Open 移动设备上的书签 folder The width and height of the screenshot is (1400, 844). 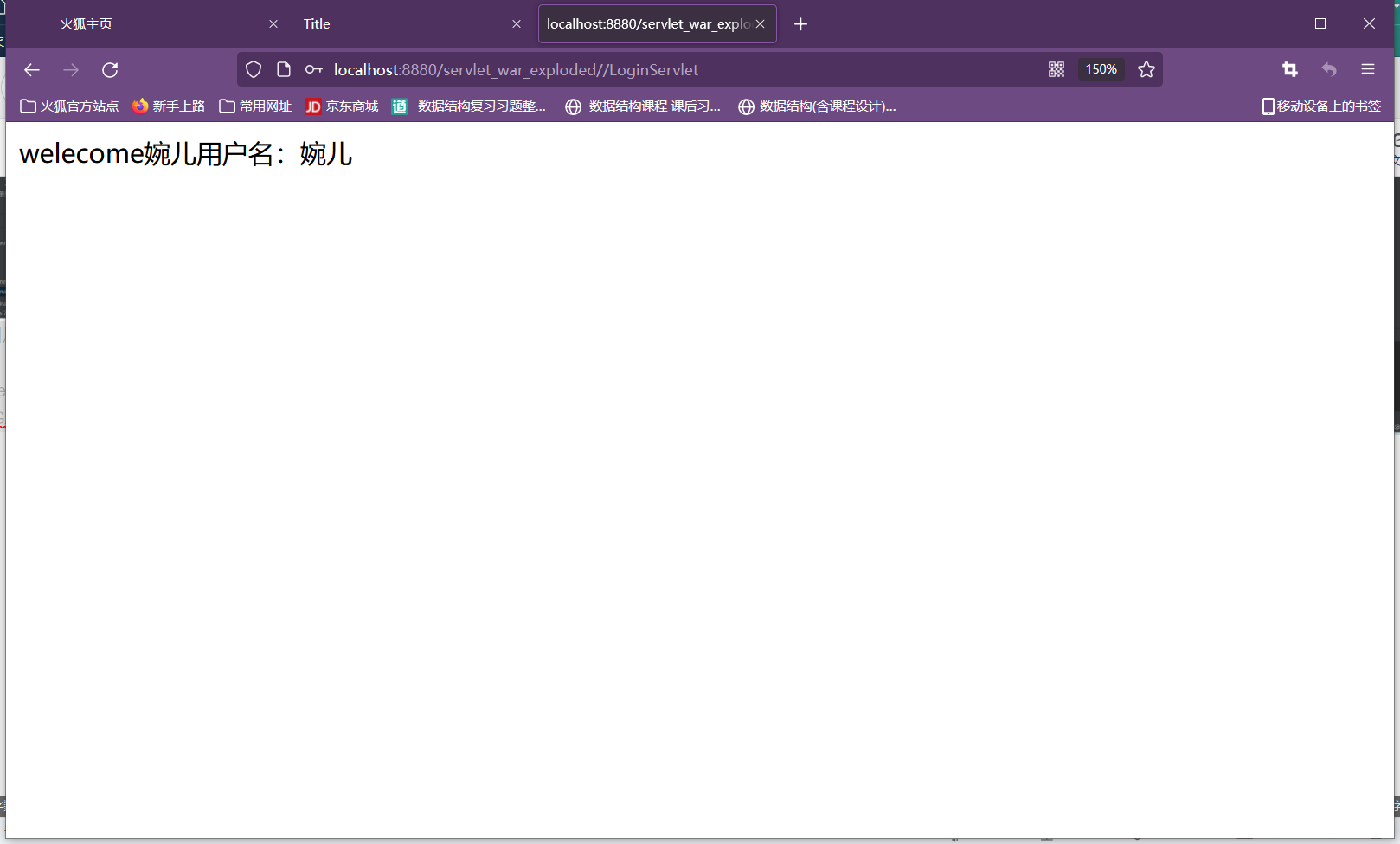1320,106
